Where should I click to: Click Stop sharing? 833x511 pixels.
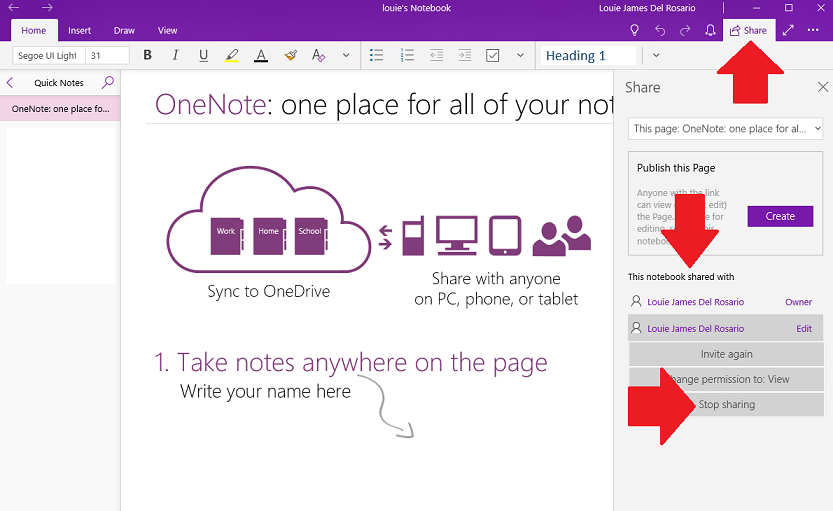pos(726,404)
